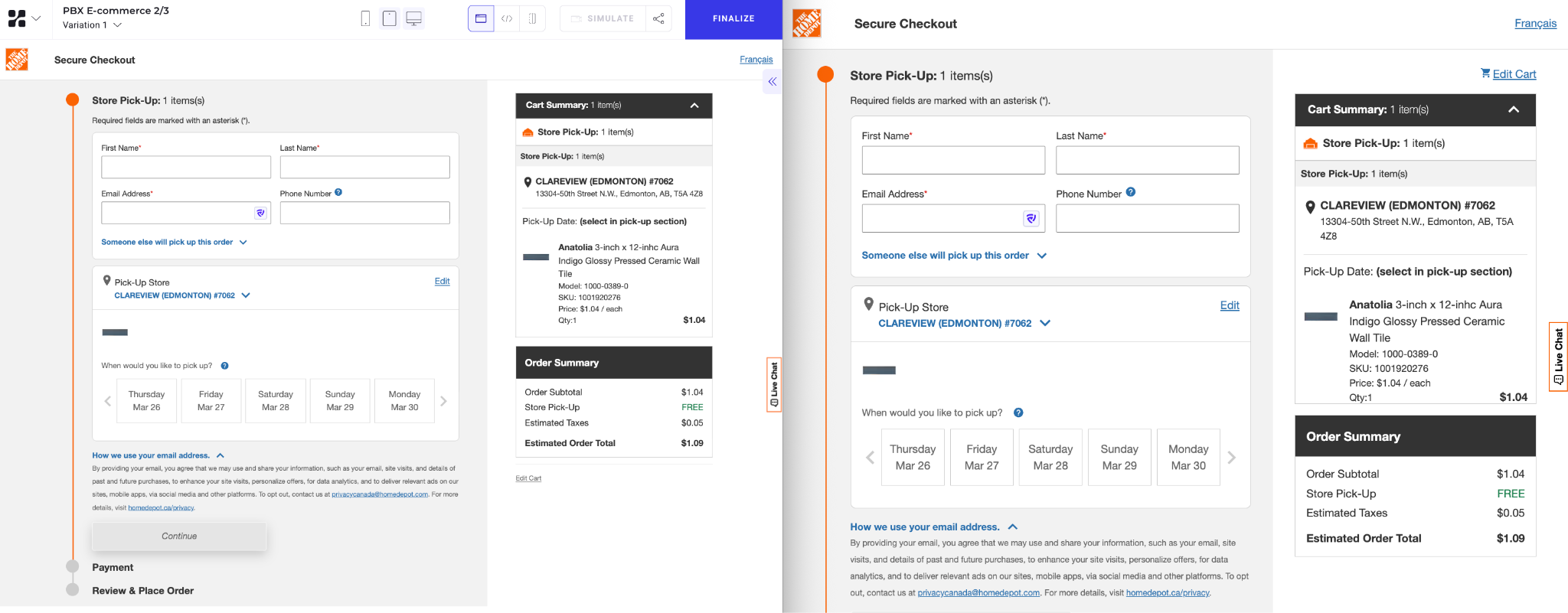Click First Name field in right window
1568x613 pixels.
tap(953, 160)
